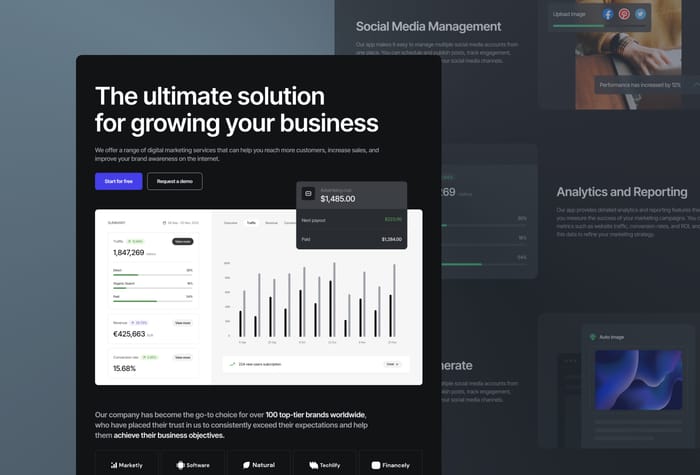700x475 pixels.
Task: Click the $1,485.00 advertising cost value
Action: click(x=338, y=199)
